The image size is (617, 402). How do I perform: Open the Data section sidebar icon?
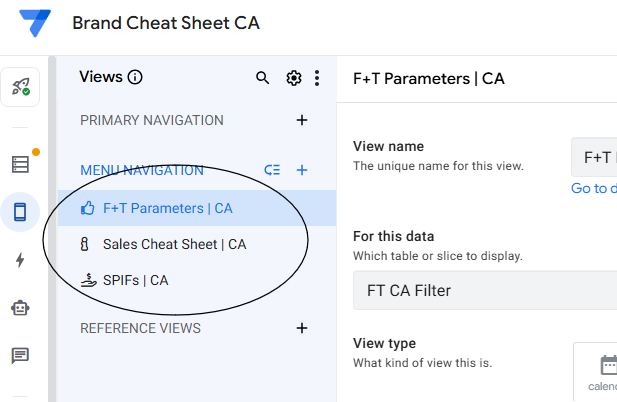(20, 164)
